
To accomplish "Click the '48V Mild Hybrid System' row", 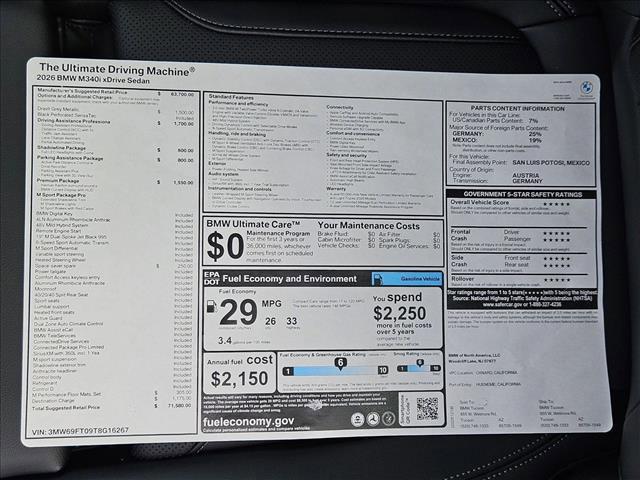I will pyautogui.click(x=114, y=225).
